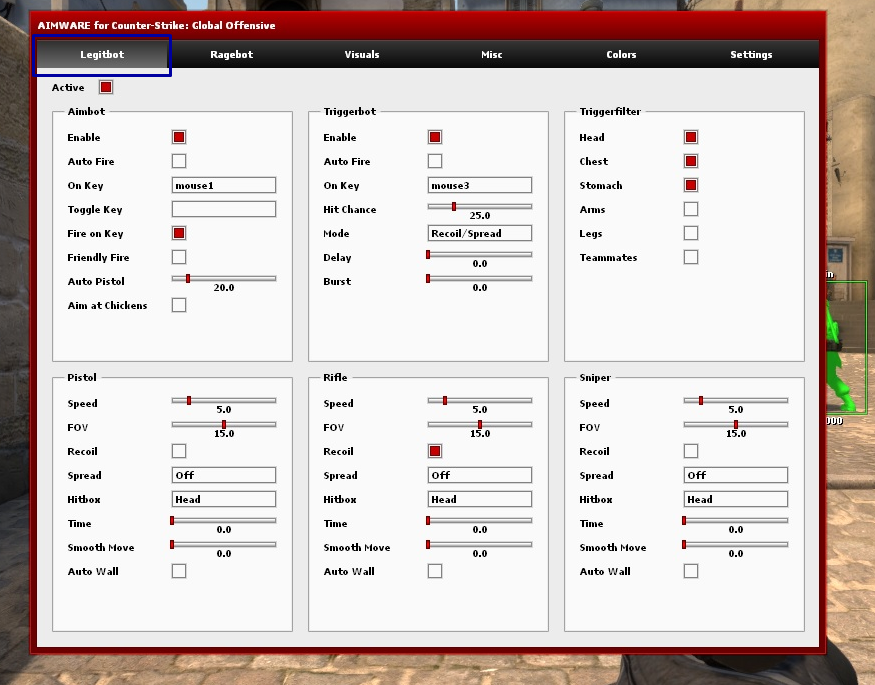Open the Settings tab

tap(751, 54)
